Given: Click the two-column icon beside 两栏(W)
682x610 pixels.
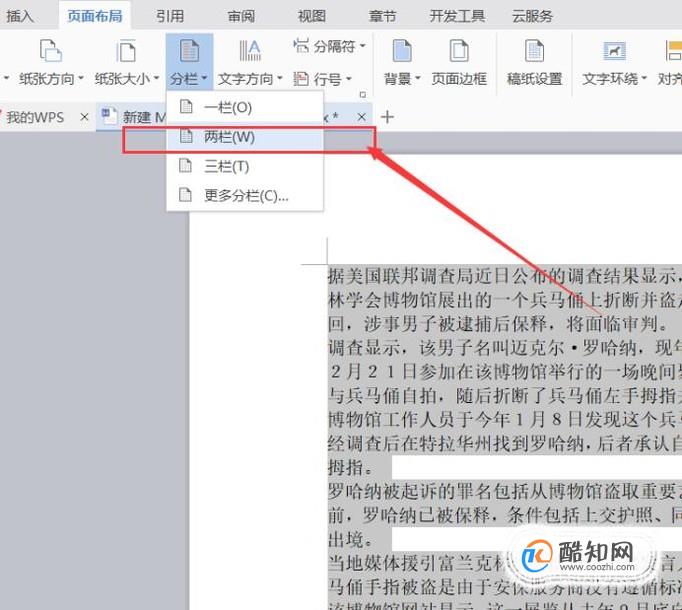Looking at the screenshot, I should tap(186, 136).
